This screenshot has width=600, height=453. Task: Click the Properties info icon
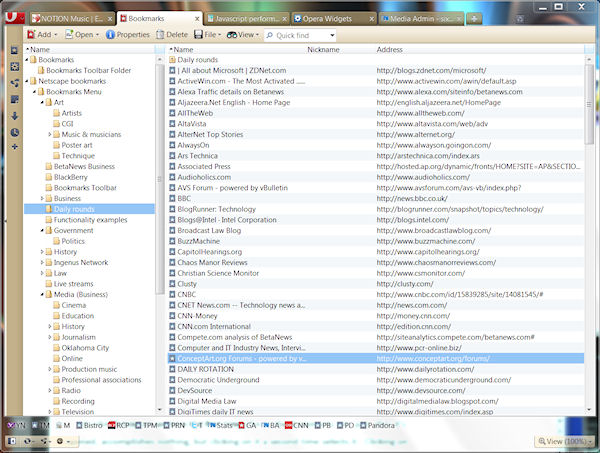point(110,35)
